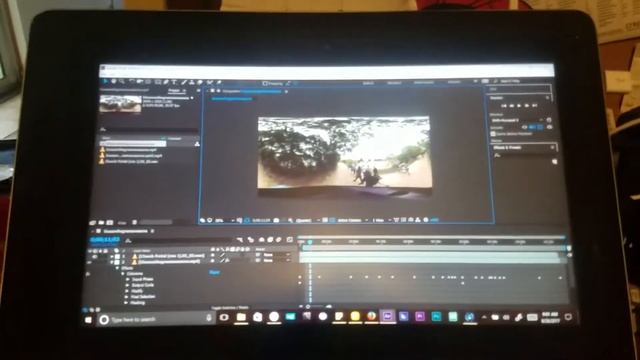Open File Explorer from the taskbar

[x=241, y=317]
